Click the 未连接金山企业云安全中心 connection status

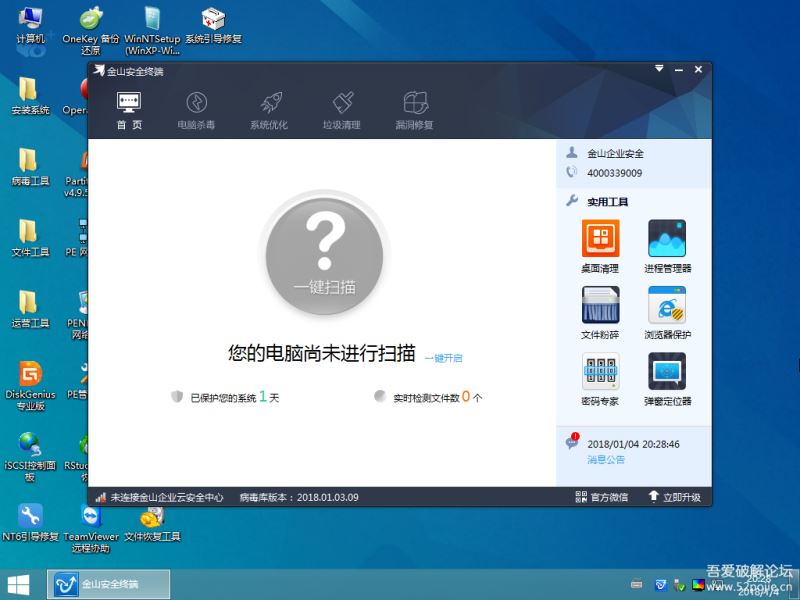(160, 497)
